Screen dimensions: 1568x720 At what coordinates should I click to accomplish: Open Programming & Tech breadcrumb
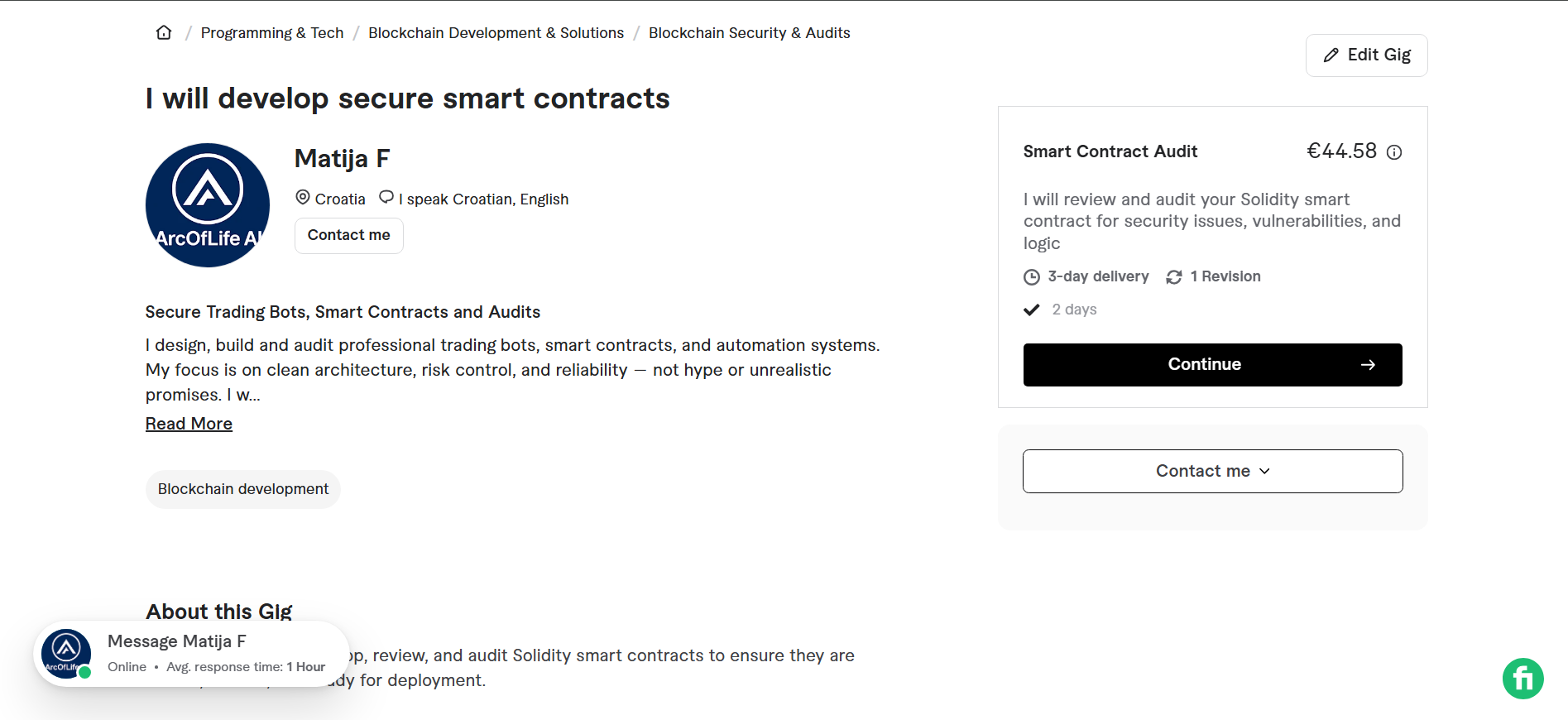point(272,32)
